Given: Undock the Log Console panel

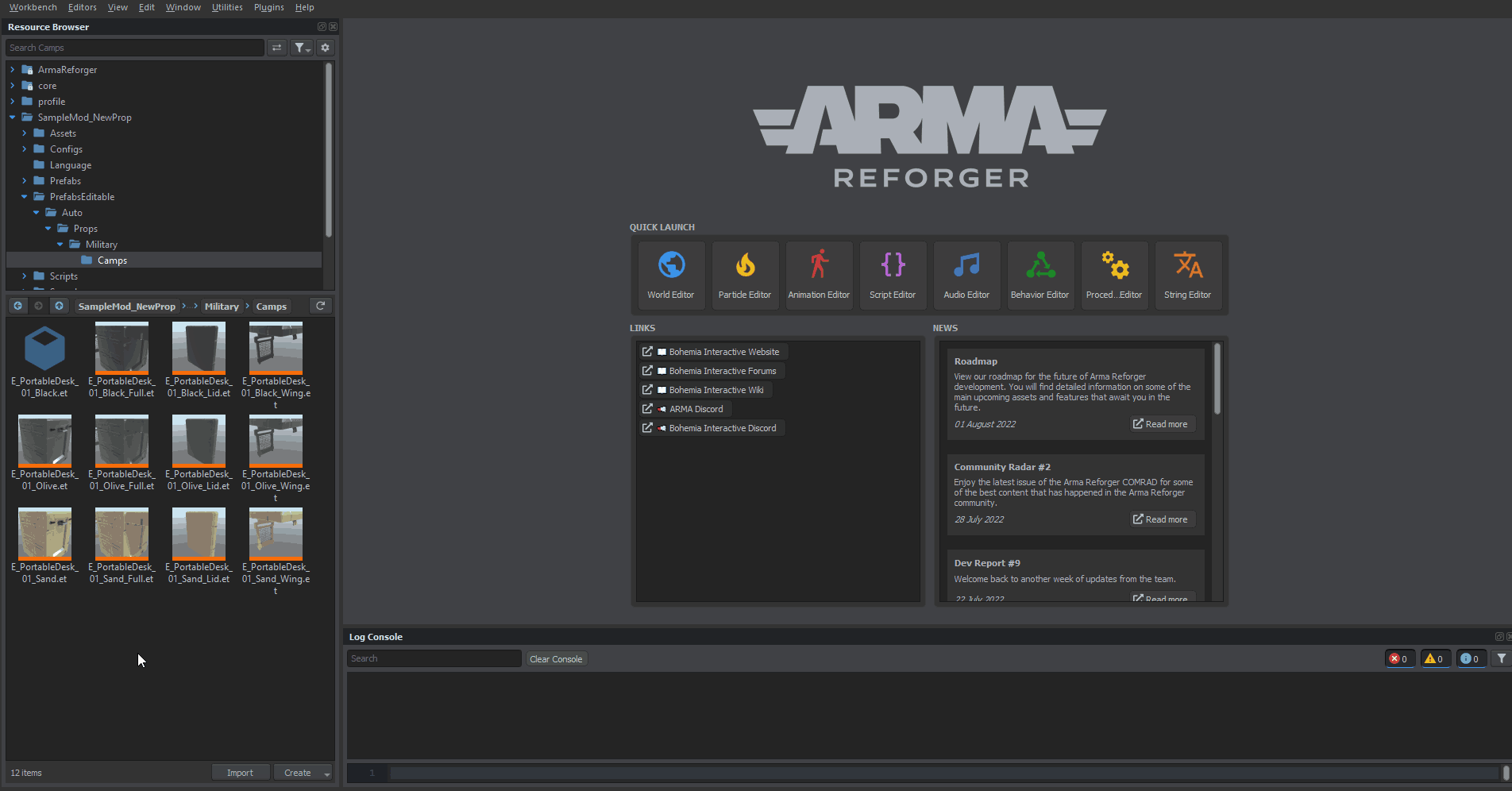Looking at the screenshot, I should pyautogui.click(x=1499, y=637).
